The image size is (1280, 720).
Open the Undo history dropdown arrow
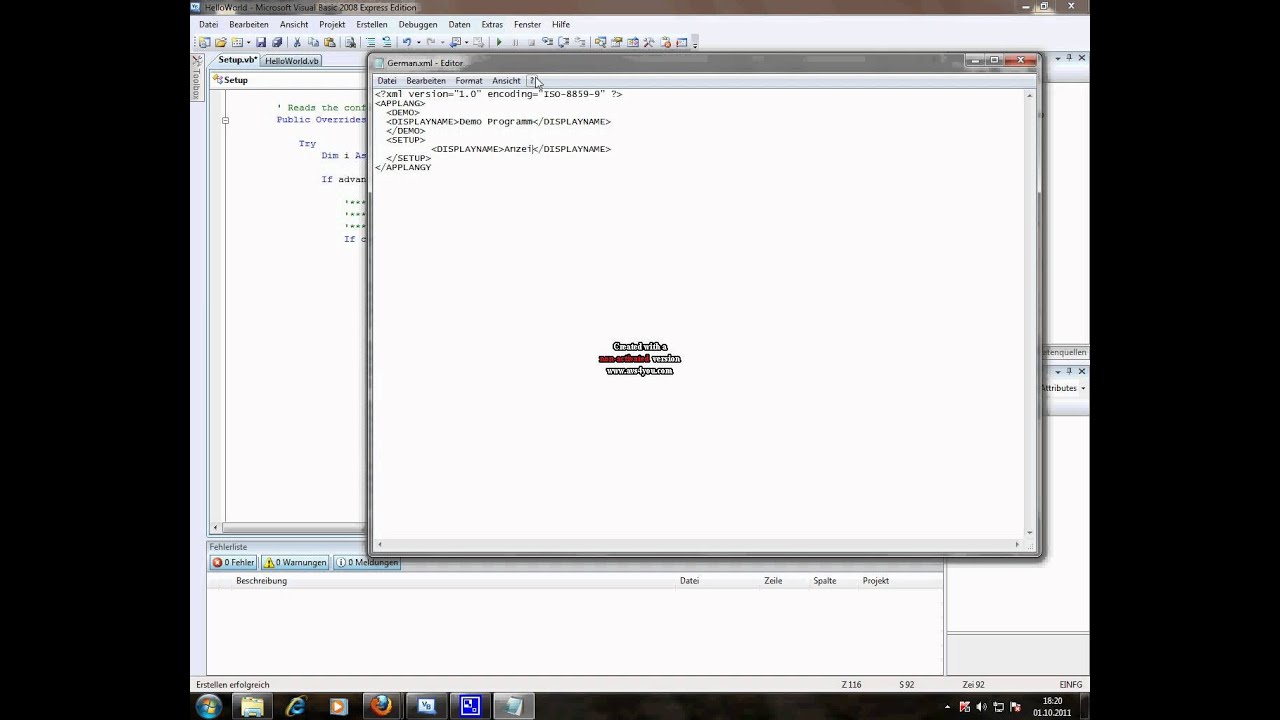(419, 42)
